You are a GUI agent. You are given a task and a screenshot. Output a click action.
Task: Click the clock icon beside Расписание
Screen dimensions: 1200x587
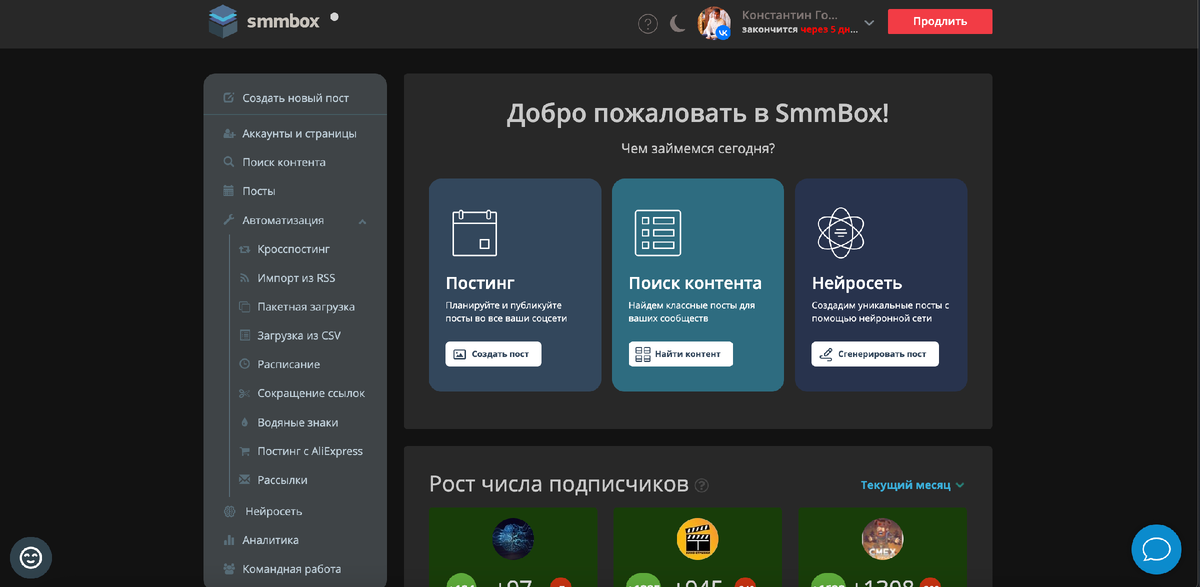tap(245, 365)
